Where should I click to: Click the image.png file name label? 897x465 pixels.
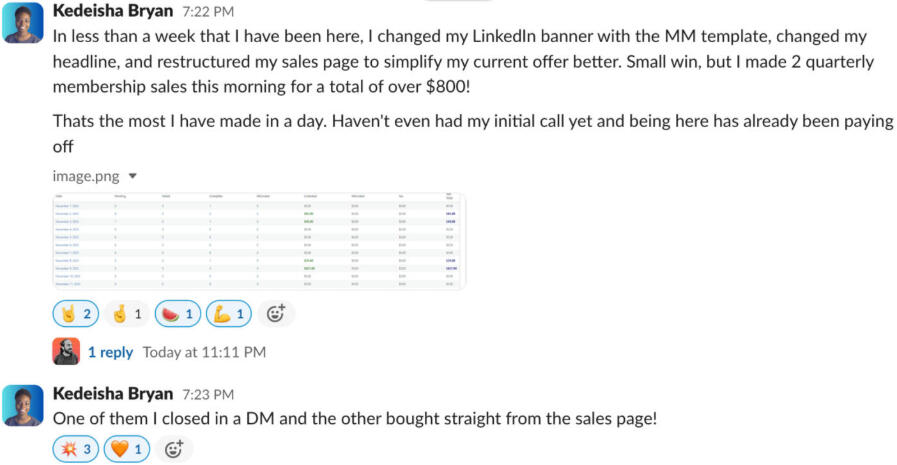click(x=86, y=176)
